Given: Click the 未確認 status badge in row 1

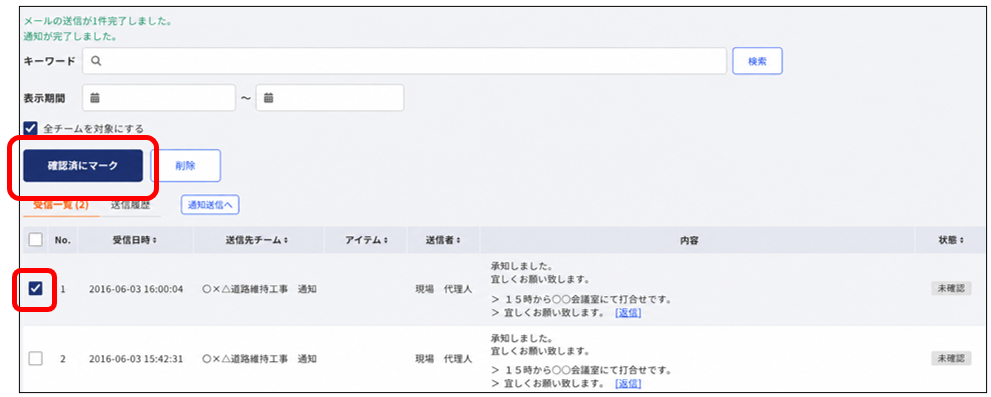Looking at the screenshot, I should [951, 289].
